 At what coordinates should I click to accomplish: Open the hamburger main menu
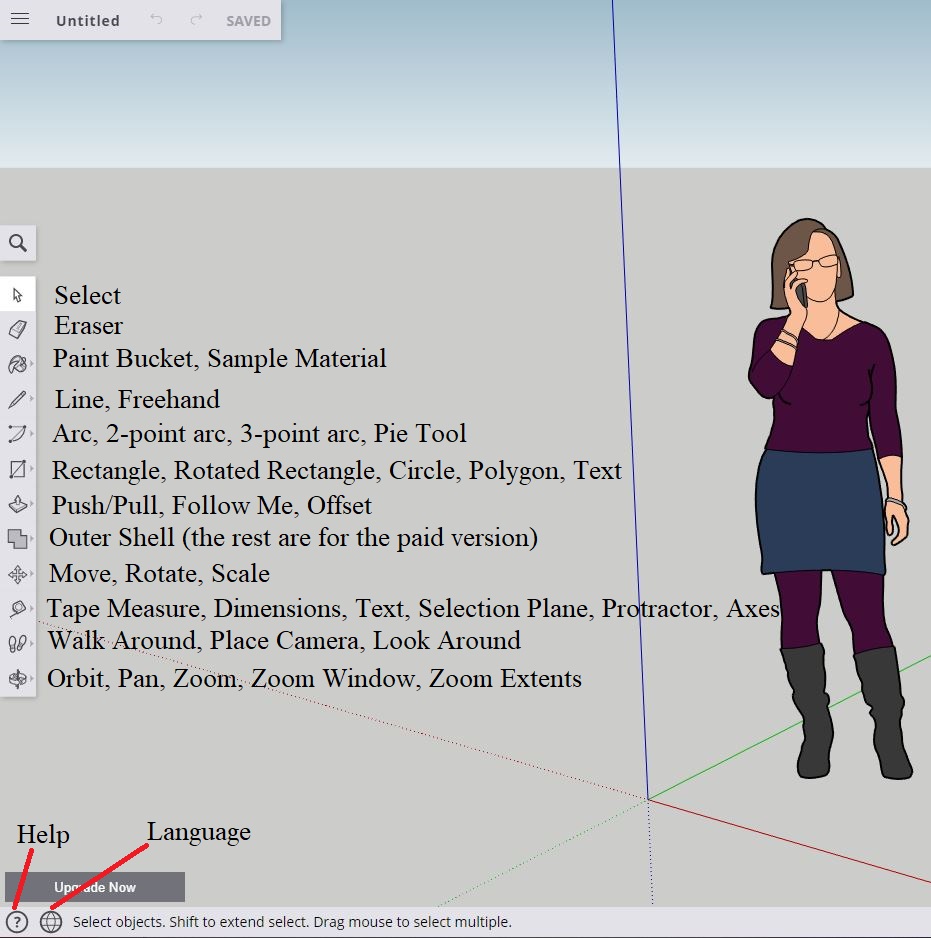pos(20,20)
